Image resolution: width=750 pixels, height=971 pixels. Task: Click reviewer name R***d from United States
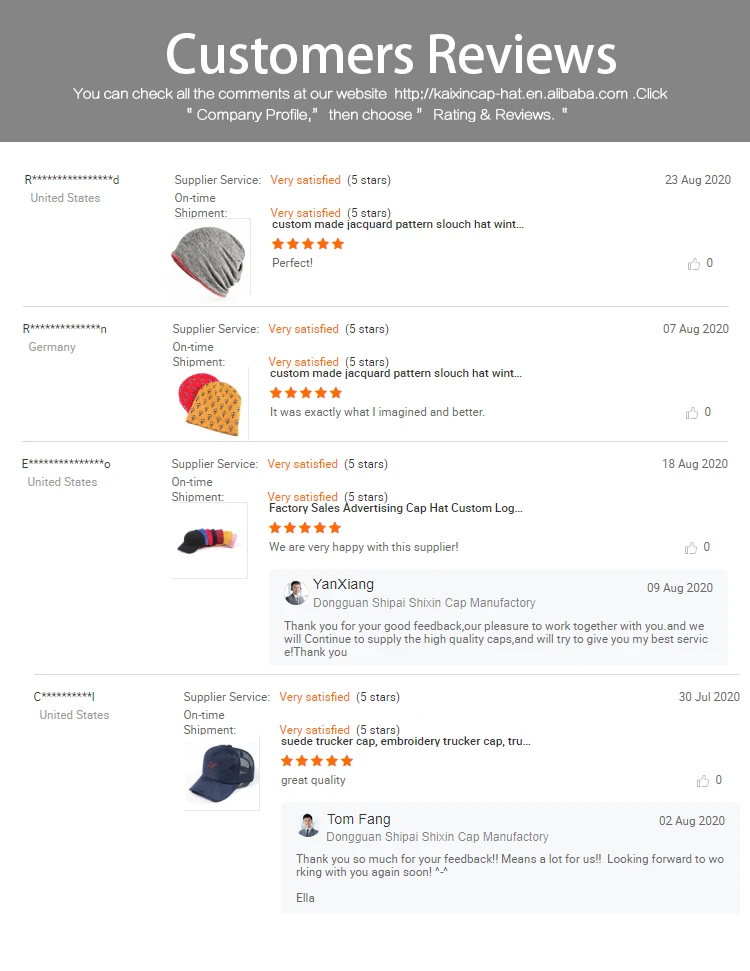(x=72, y=180)
